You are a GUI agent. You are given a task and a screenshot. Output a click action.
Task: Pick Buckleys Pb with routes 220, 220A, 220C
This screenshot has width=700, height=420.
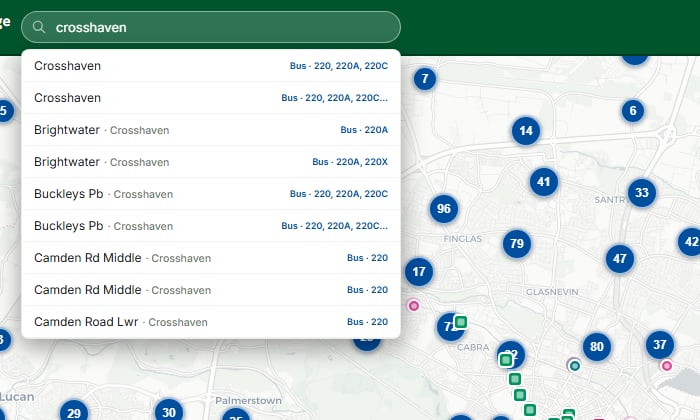click(211, 194)
